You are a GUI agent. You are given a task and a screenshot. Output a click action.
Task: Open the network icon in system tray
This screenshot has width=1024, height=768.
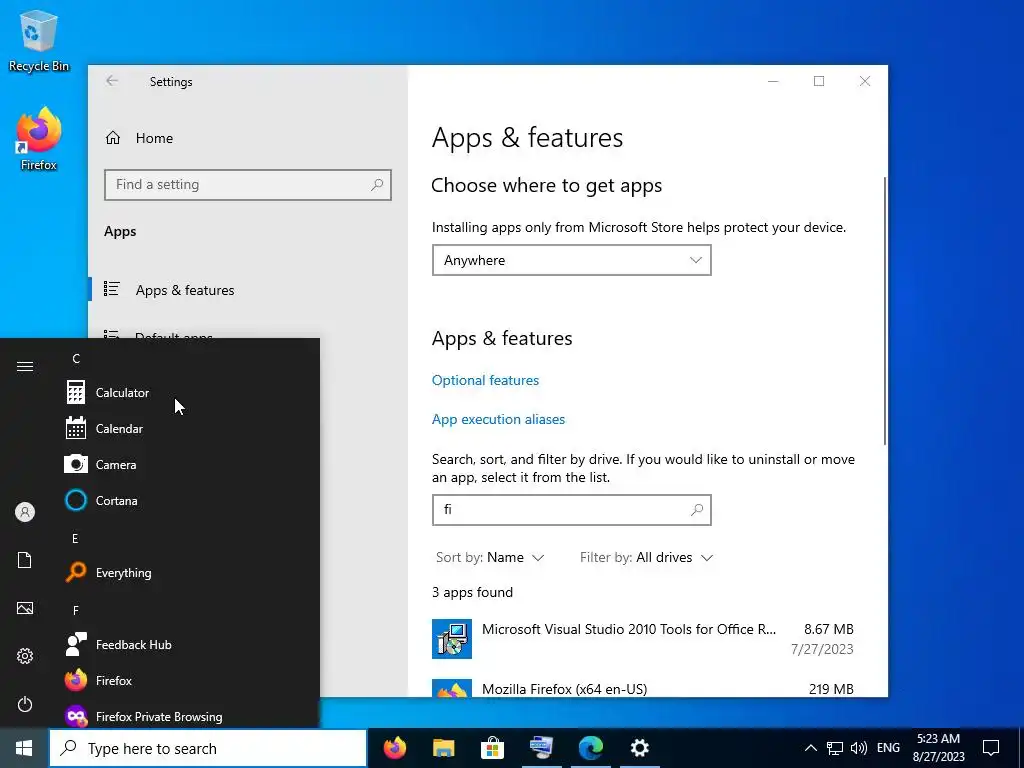[835, 748]
